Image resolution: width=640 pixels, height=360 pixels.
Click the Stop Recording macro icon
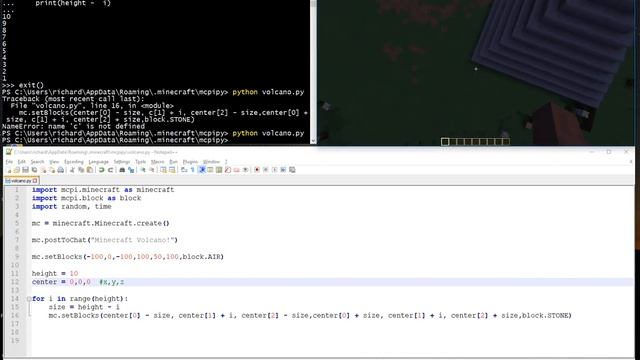(265, 170)
